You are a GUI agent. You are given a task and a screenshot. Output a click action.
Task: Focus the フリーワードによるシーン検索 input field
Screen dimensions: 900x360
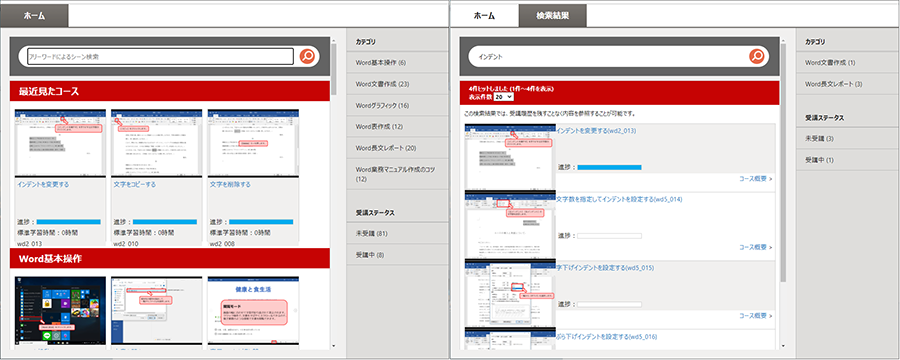[160, 56]
